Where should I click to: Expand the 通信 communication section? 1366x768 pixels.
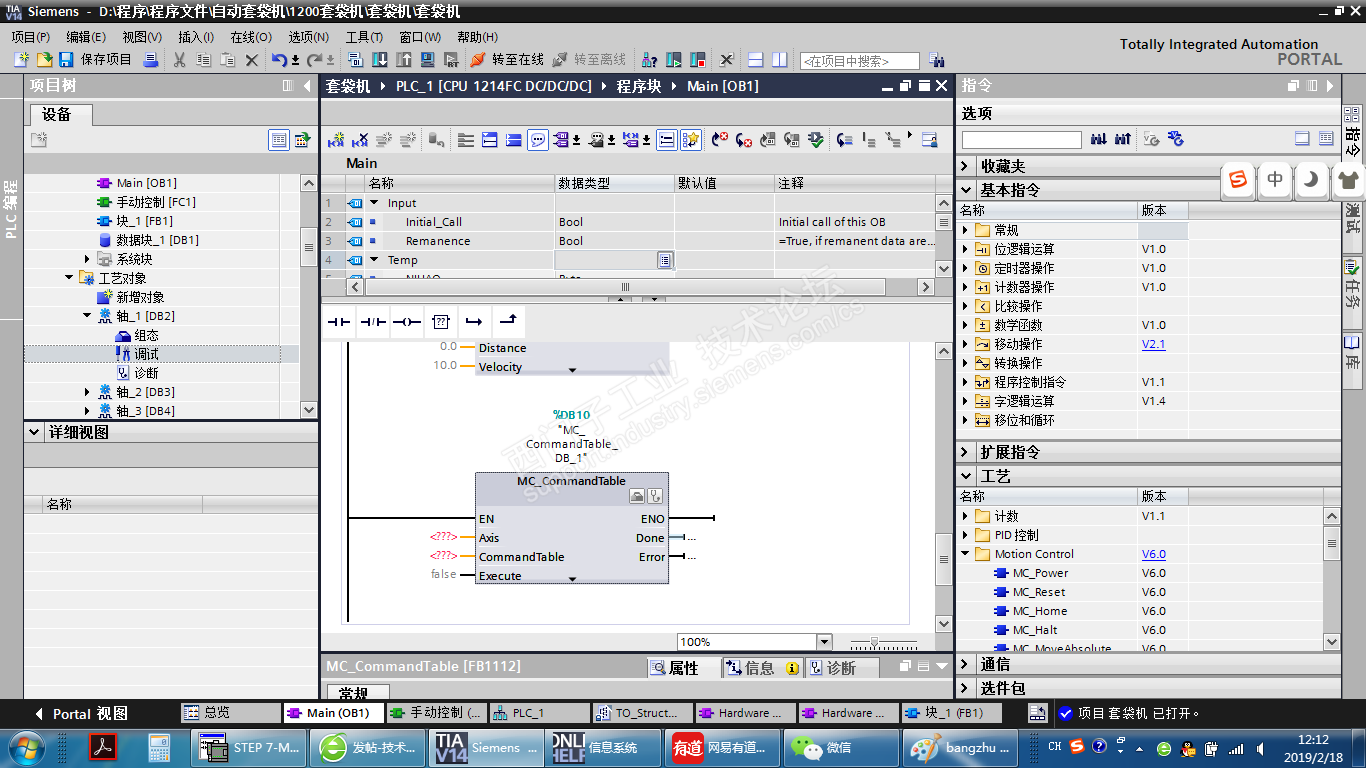tap(966, 664)
